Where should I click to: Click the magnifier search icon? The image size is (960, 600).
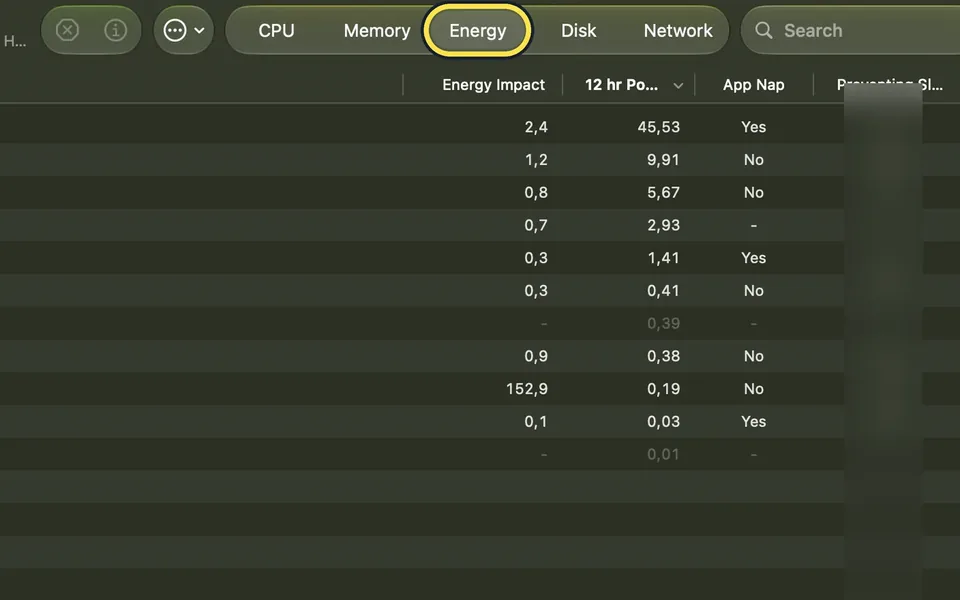763,30
